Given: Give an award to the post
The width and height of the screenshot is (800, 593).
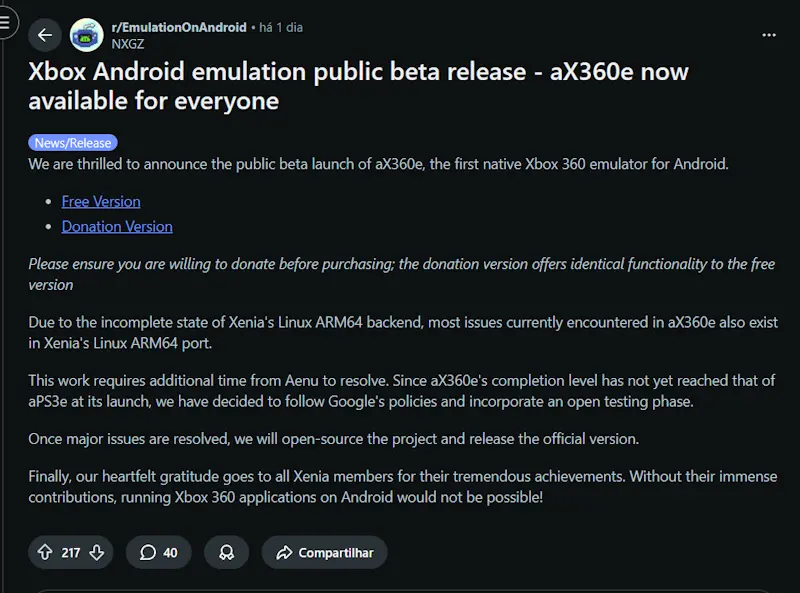Looking at the screenshot, I should click(x=226, y=552).
